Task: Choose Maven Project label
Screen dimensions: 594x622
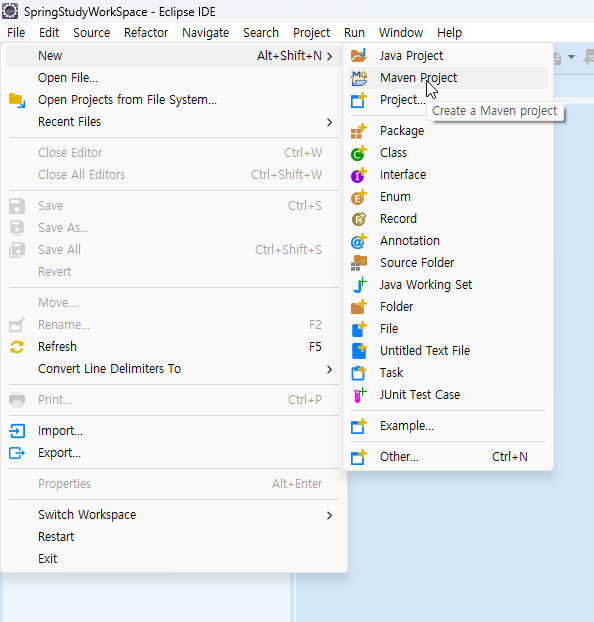Action: (x=418, y=78)
